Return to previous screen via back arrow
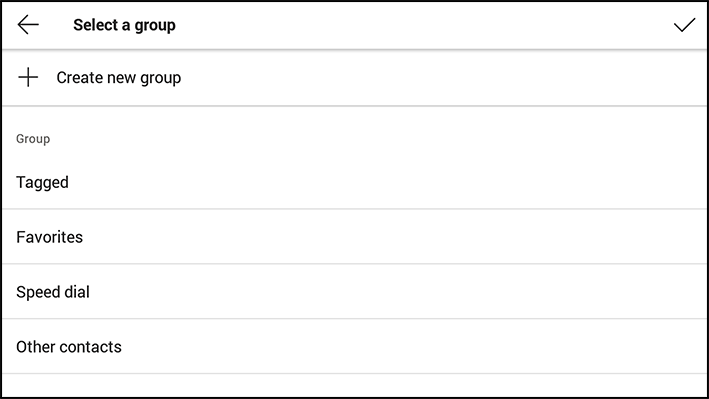709x399 pixels. 28,24
